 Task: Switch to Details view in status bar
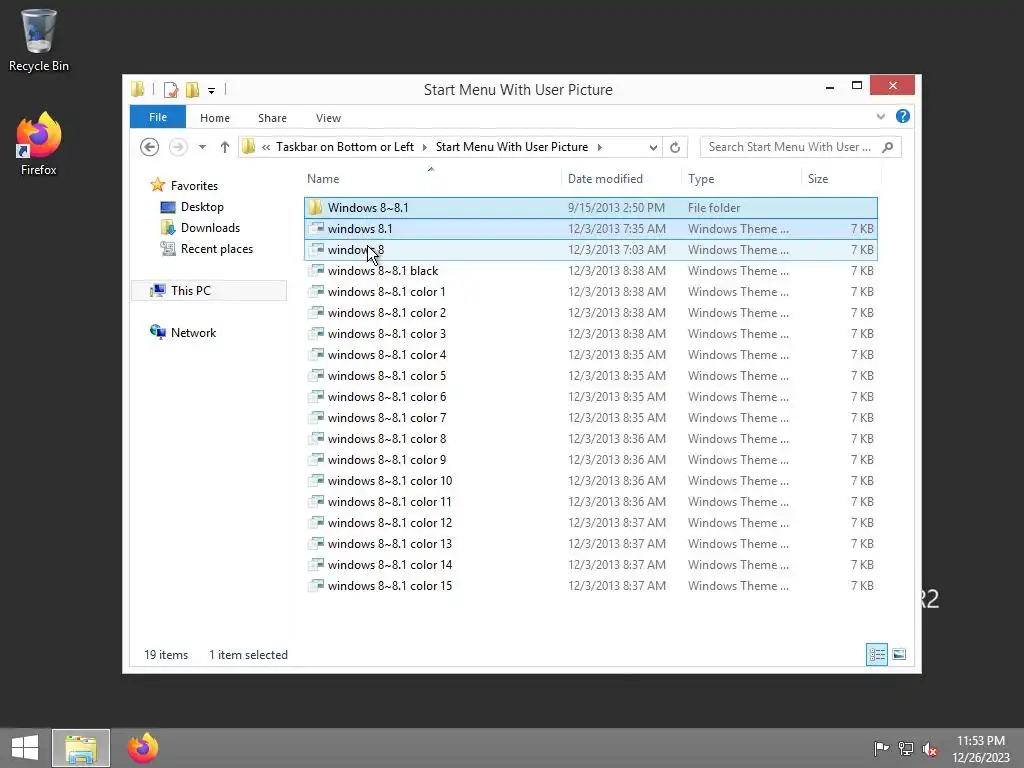tap(876, 654)
